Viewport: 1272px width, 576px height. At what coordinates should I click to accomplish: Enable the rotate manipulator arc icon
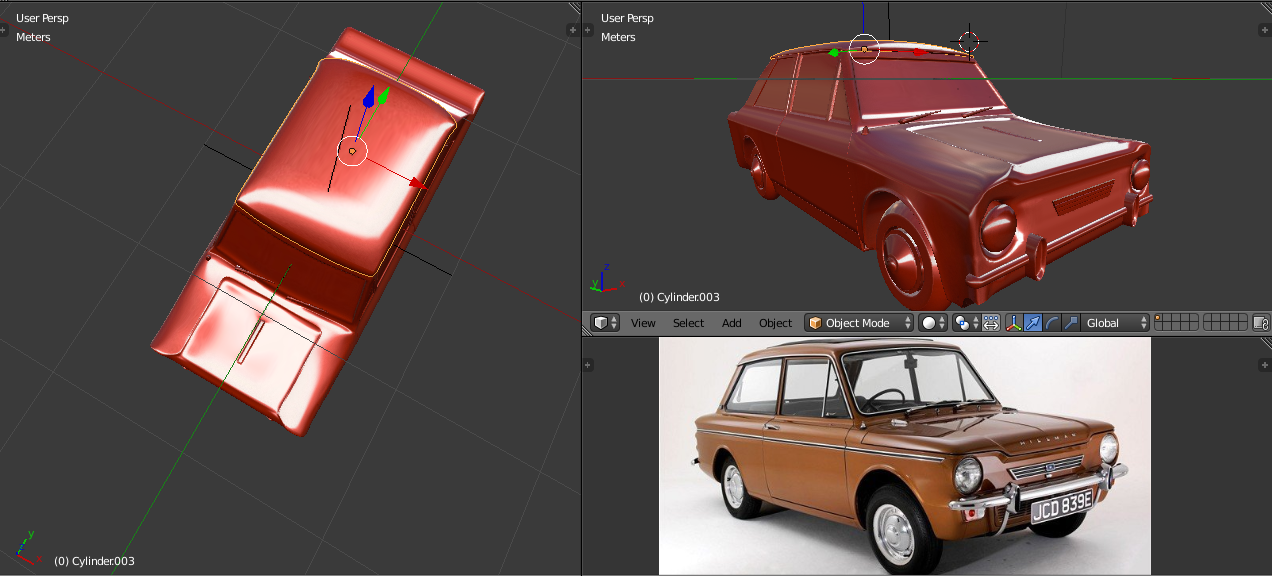(x=1052, y=323)
